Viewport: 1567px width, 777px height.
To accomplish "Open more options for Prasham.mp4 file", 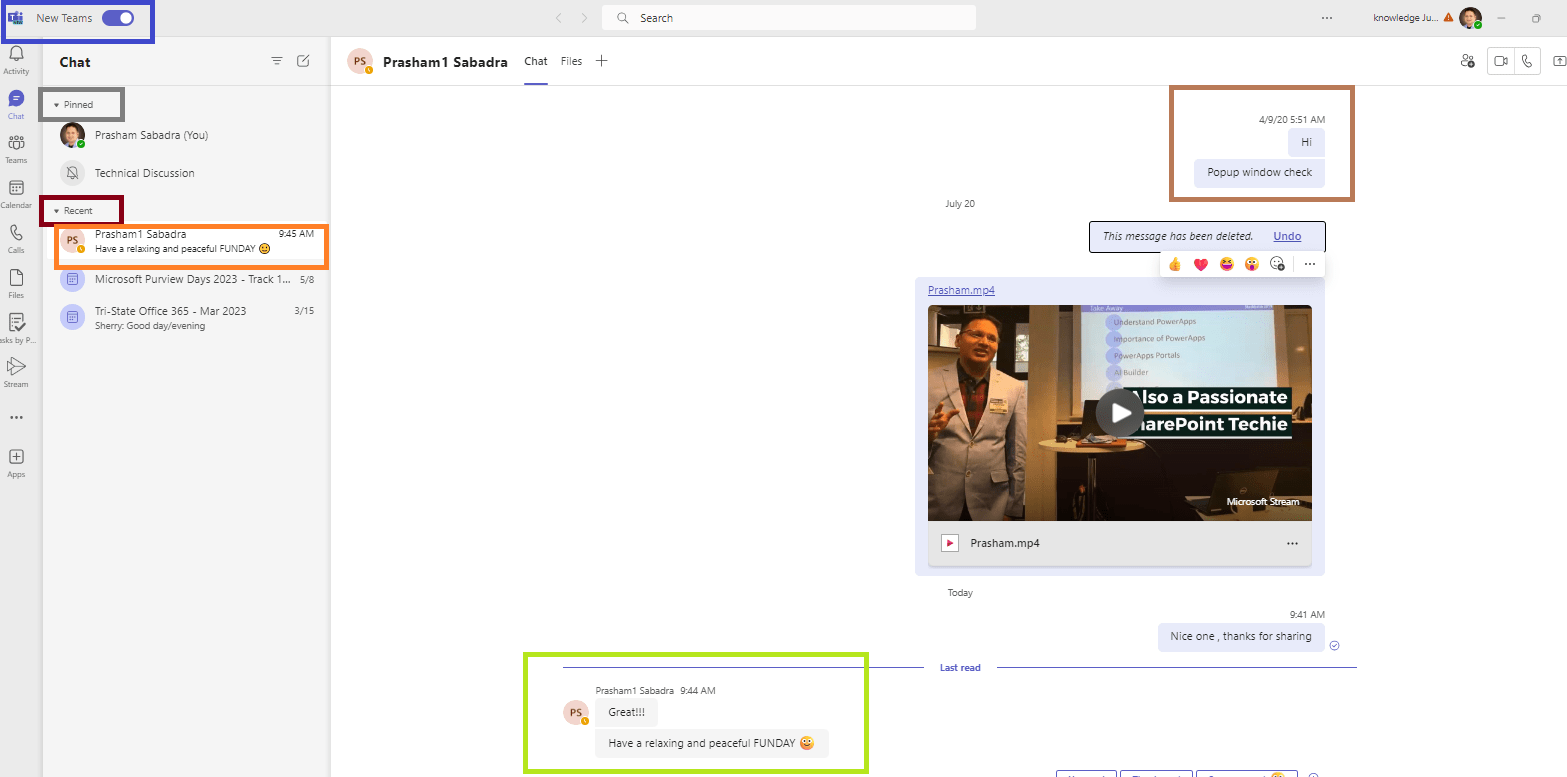I will click(x=1292, y=543).
